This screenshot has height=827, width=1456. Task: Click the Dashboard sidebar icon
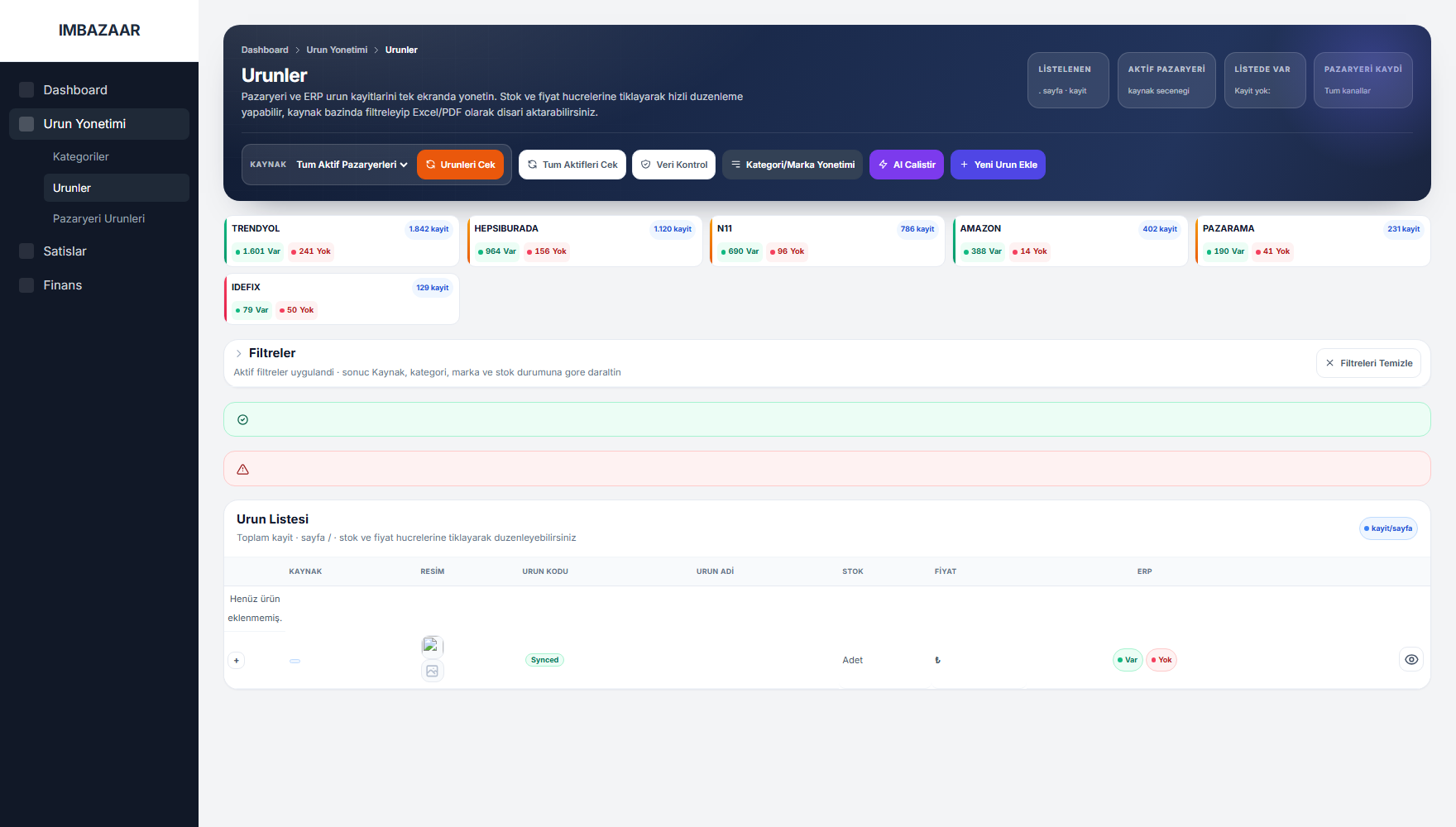[26, 89]
